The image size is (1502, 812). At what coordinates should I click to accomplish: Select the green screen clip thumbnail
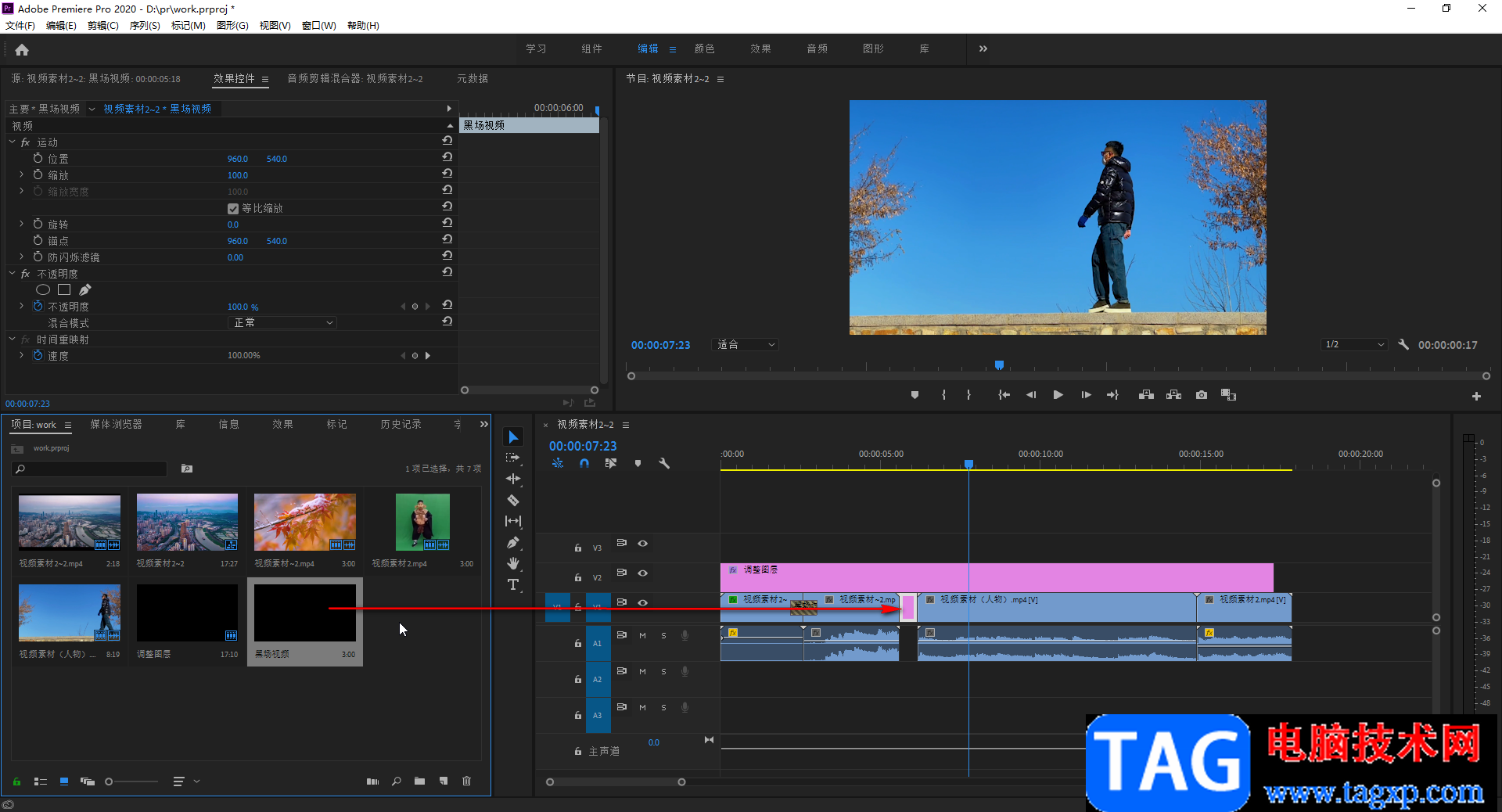422,522
